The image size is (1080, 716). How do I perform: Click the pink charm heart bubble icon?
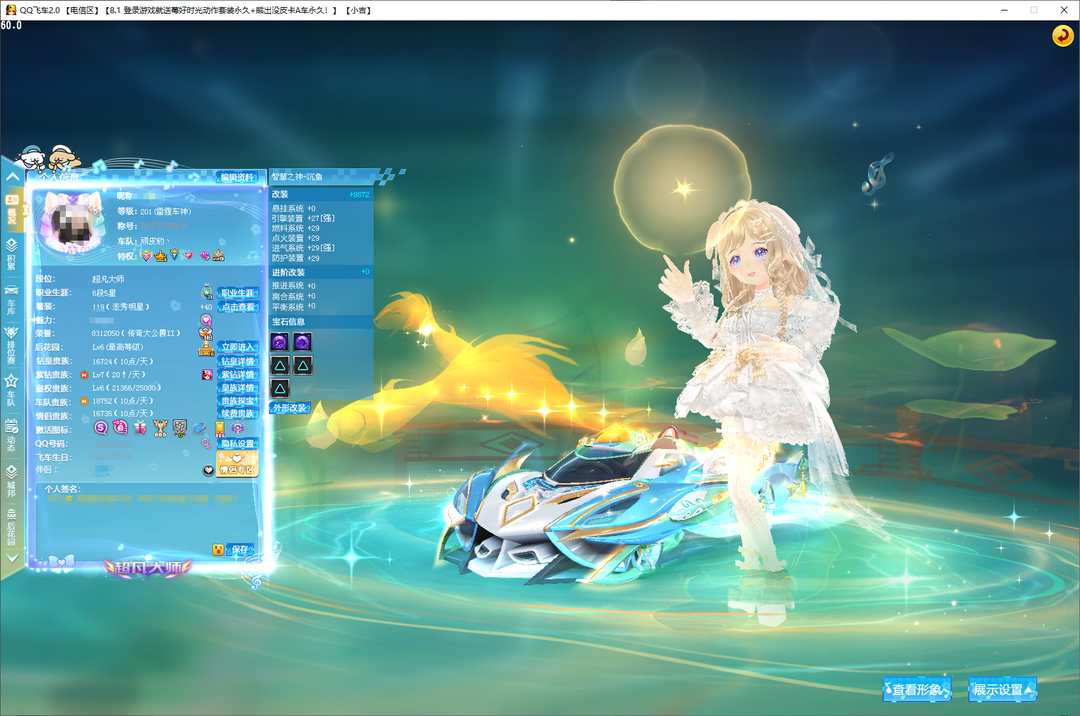click(x=206, y=320)
